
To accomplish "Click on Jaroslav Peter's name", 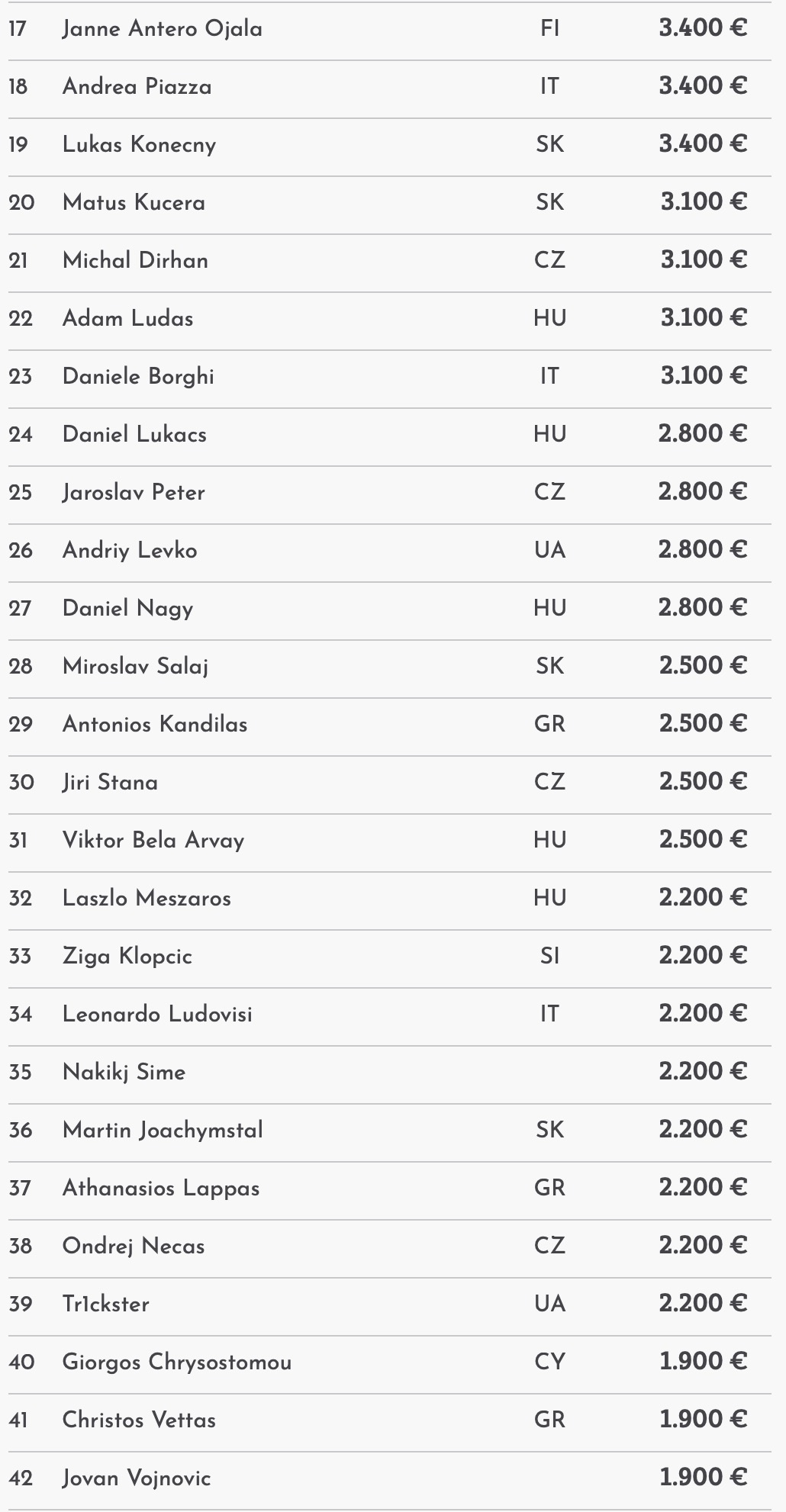I will (134, 493).
